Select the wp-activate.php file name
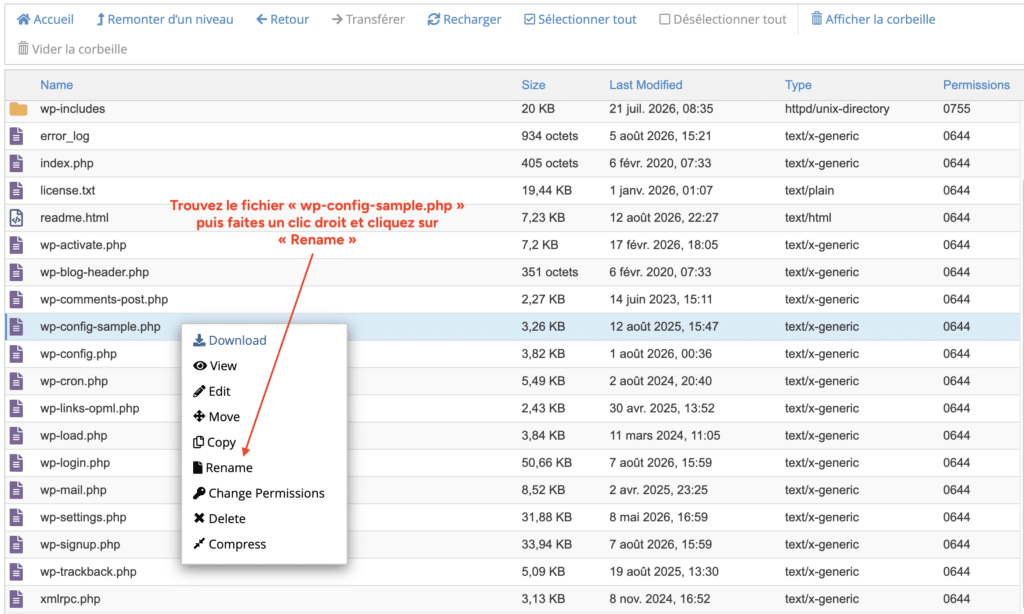The width and height of the screenshot is (1024, 614). [83, 245]
